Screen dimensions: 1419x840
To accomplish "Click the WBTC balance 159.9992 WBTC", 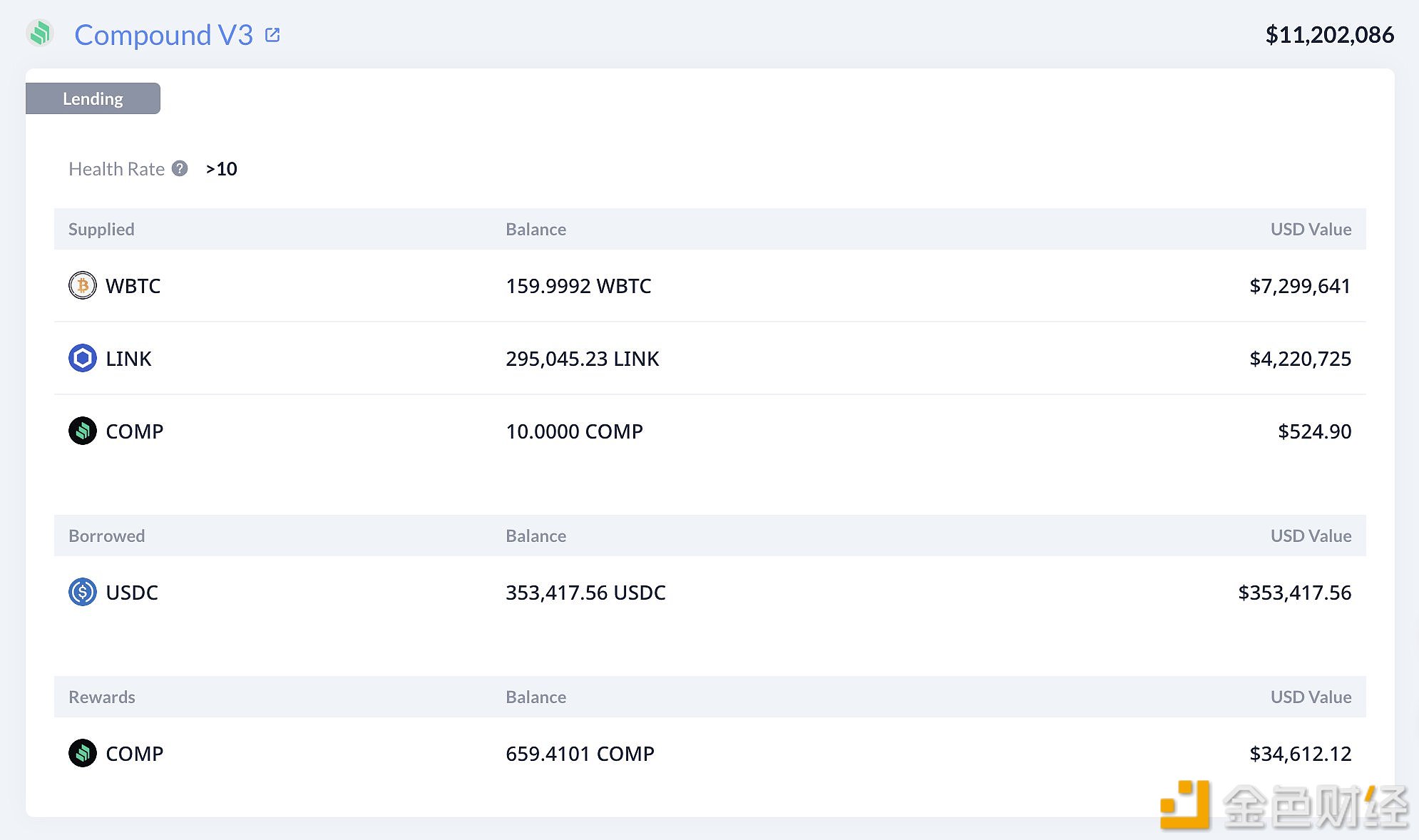I will [578, 286].
